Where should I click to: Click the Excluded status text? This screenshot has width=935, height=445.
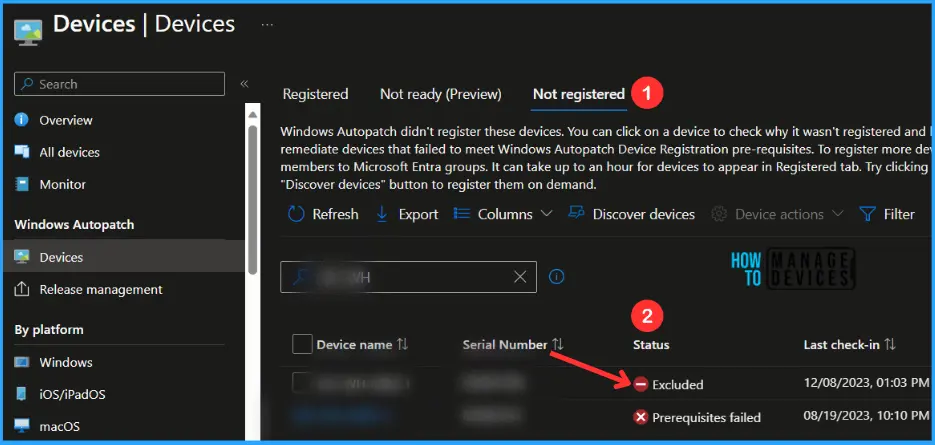click(x=677, y=385)
